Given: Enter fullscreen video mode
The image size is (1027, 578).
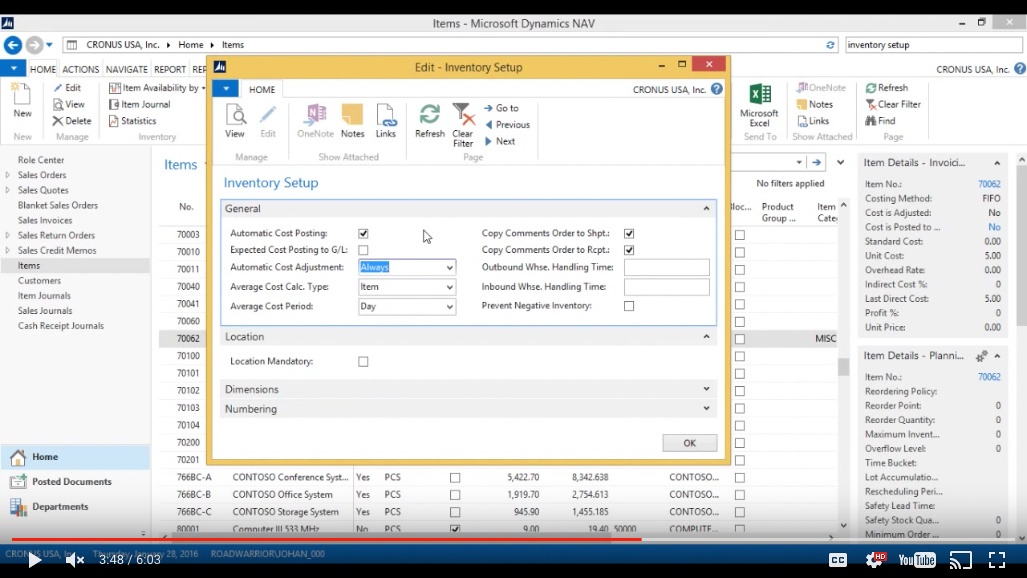Looking at the screenshot, I should (x=997, y=560).
